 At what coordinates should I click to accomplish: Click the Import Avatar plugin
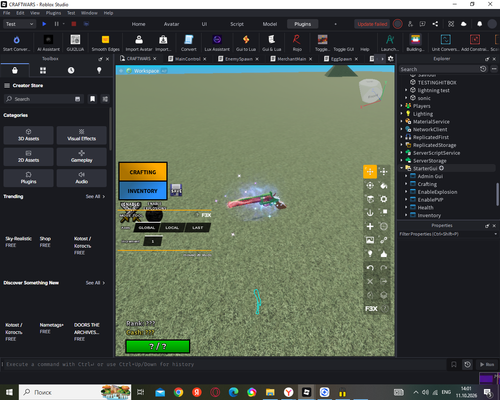(x=139, y=43)
